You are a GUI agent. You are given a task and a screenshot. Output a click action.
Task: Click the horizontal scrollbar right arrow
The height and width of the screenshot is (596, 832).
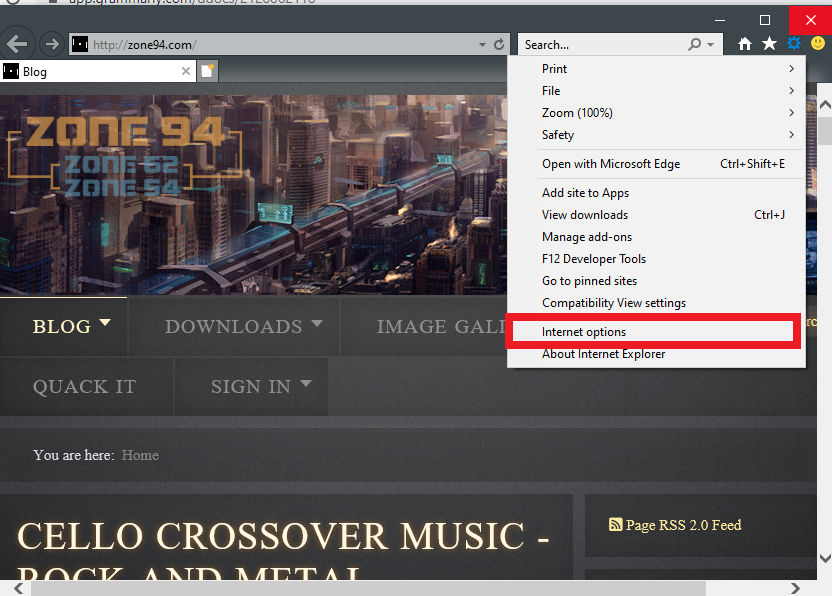795,588
